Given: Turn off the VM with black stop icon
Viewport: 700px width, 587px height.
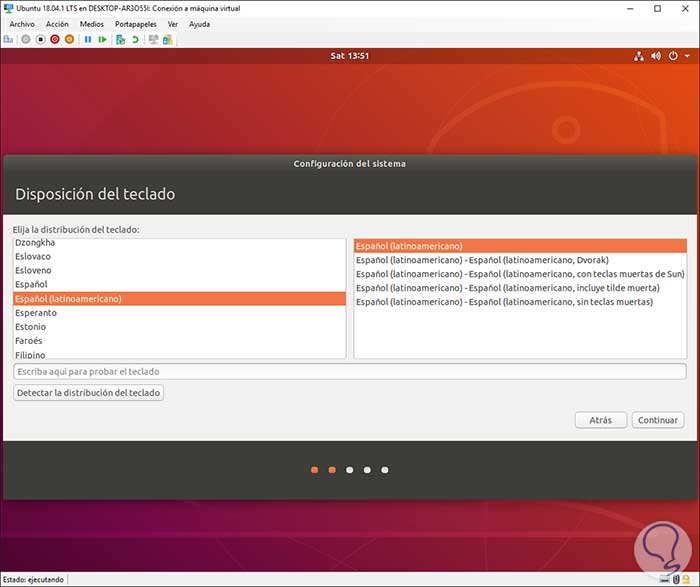Looking at the screenshot, I should coord(40,40).
